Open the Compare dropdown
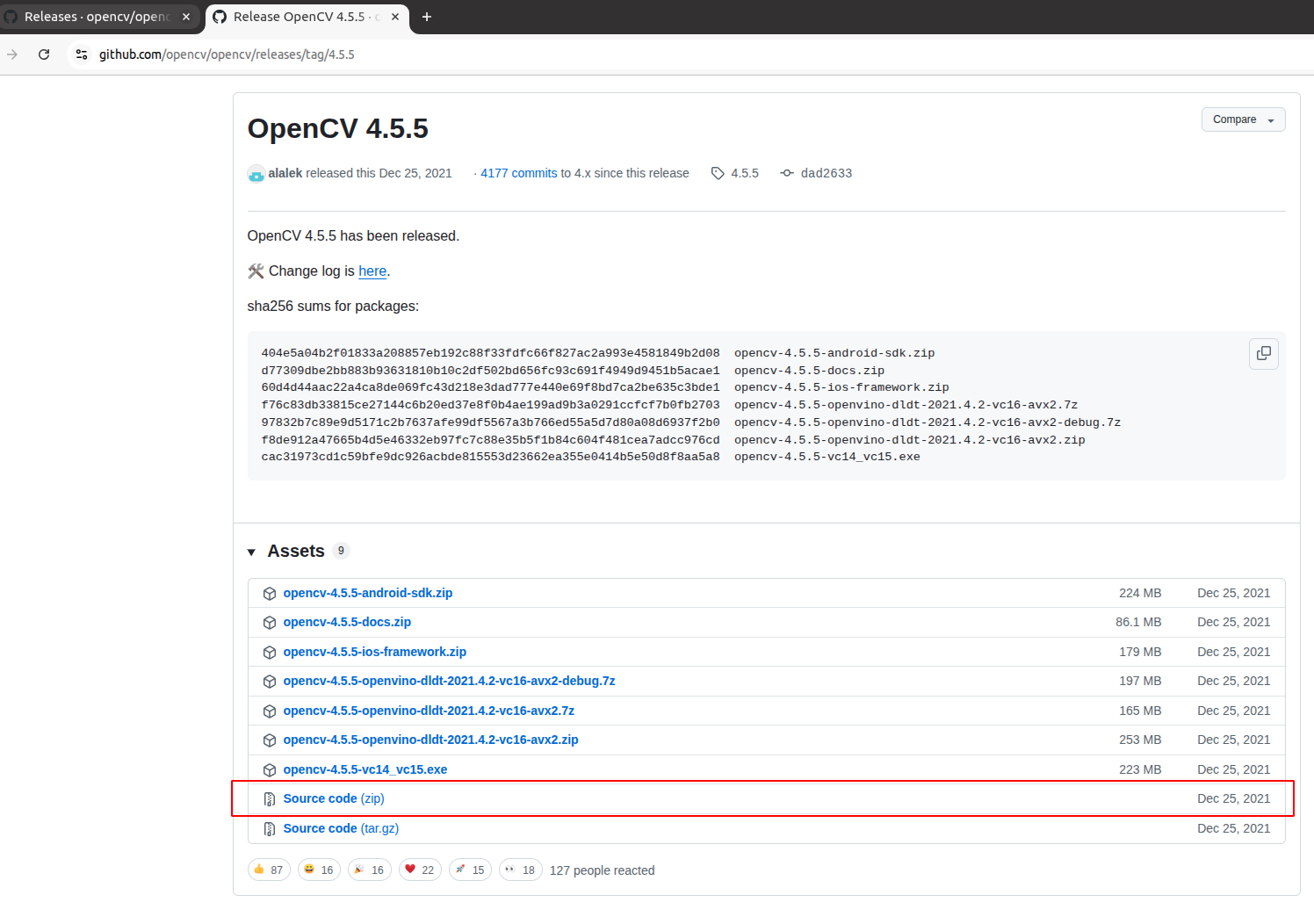This screenshot has height=924, width=1314. click(1243, 119)
